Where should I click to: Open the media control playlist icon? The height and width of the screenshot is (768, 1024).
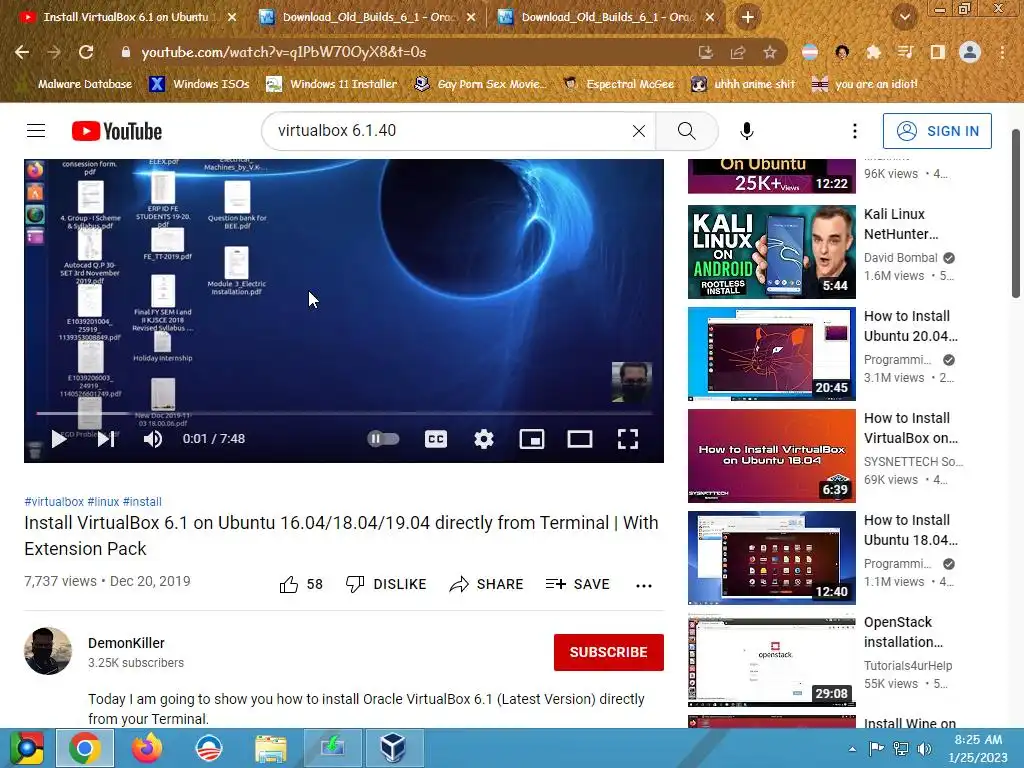[x=905, y=52]
